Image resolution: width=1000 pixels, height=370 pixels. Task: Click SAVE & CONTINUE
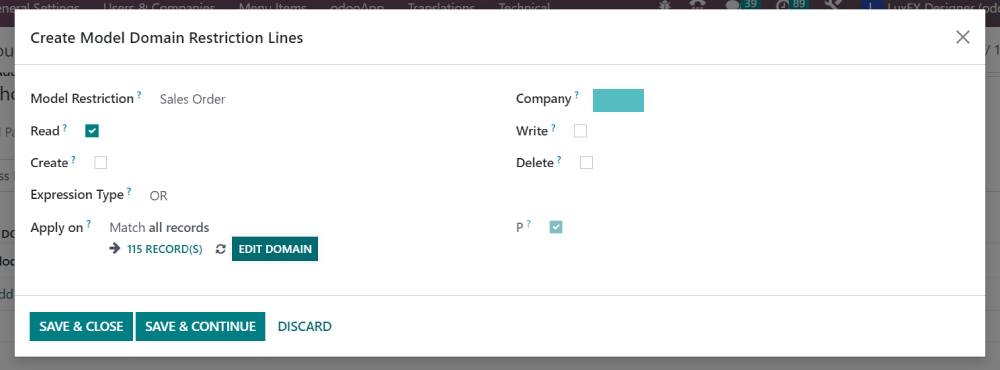coord(200,327)
